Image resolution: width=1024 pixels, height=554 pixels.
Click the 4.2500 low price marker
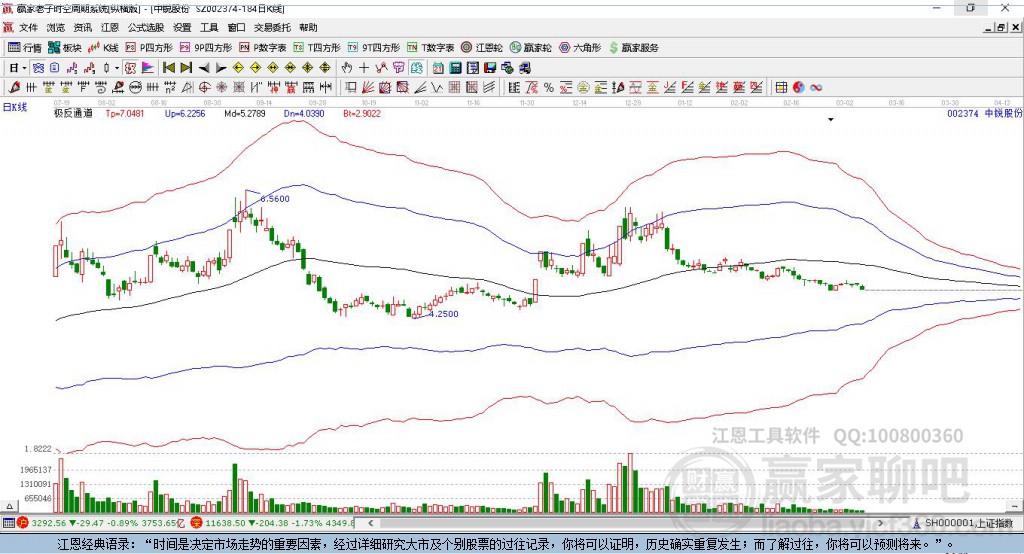[x=443, y=314]
